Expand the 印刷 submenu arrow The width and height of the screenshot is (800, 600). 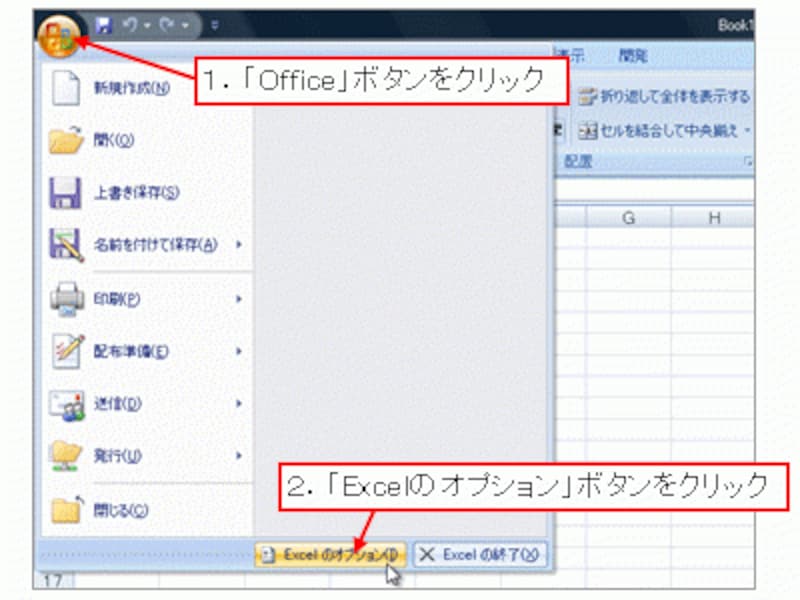pyautogui.click(x=238, y=299)
